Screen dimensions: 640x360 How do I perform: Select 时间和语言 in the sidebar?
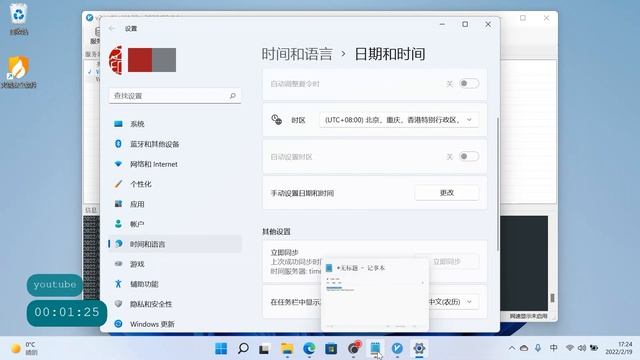pyautogui.click(x=175, y=244)
